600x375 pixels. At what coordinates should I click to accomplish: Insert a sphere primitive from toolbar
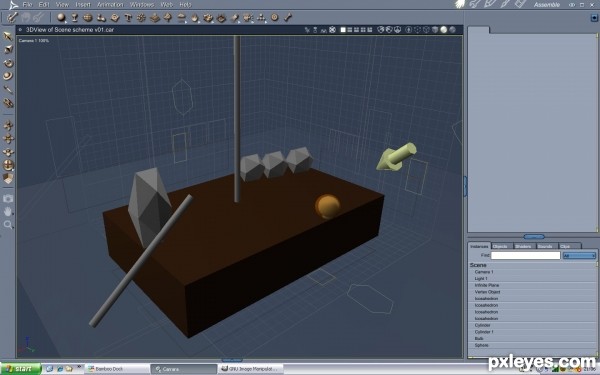coord(61,18)
